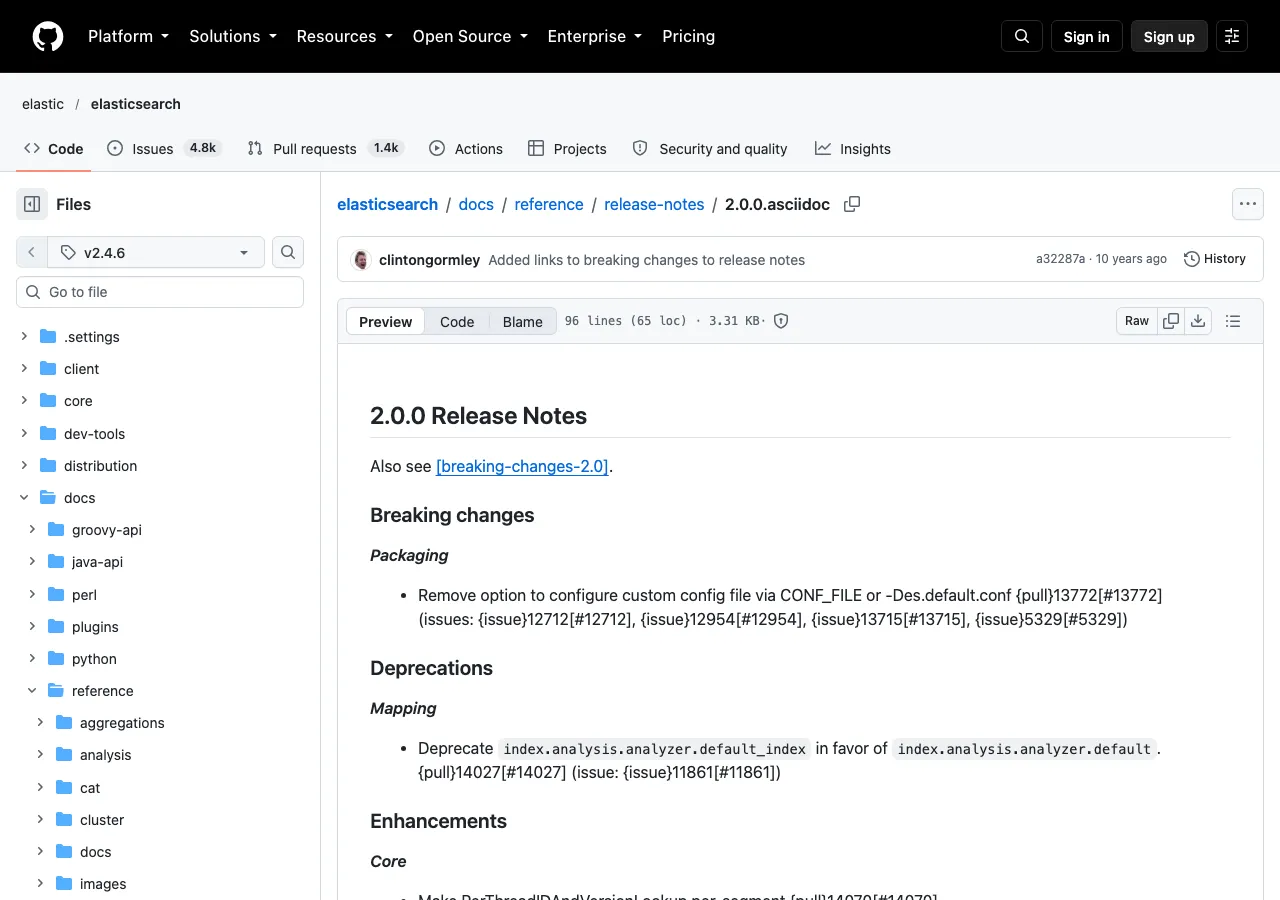Click the Sign in button
The height and width of the screenshot is (900, 1280).
coord(1087,36)
